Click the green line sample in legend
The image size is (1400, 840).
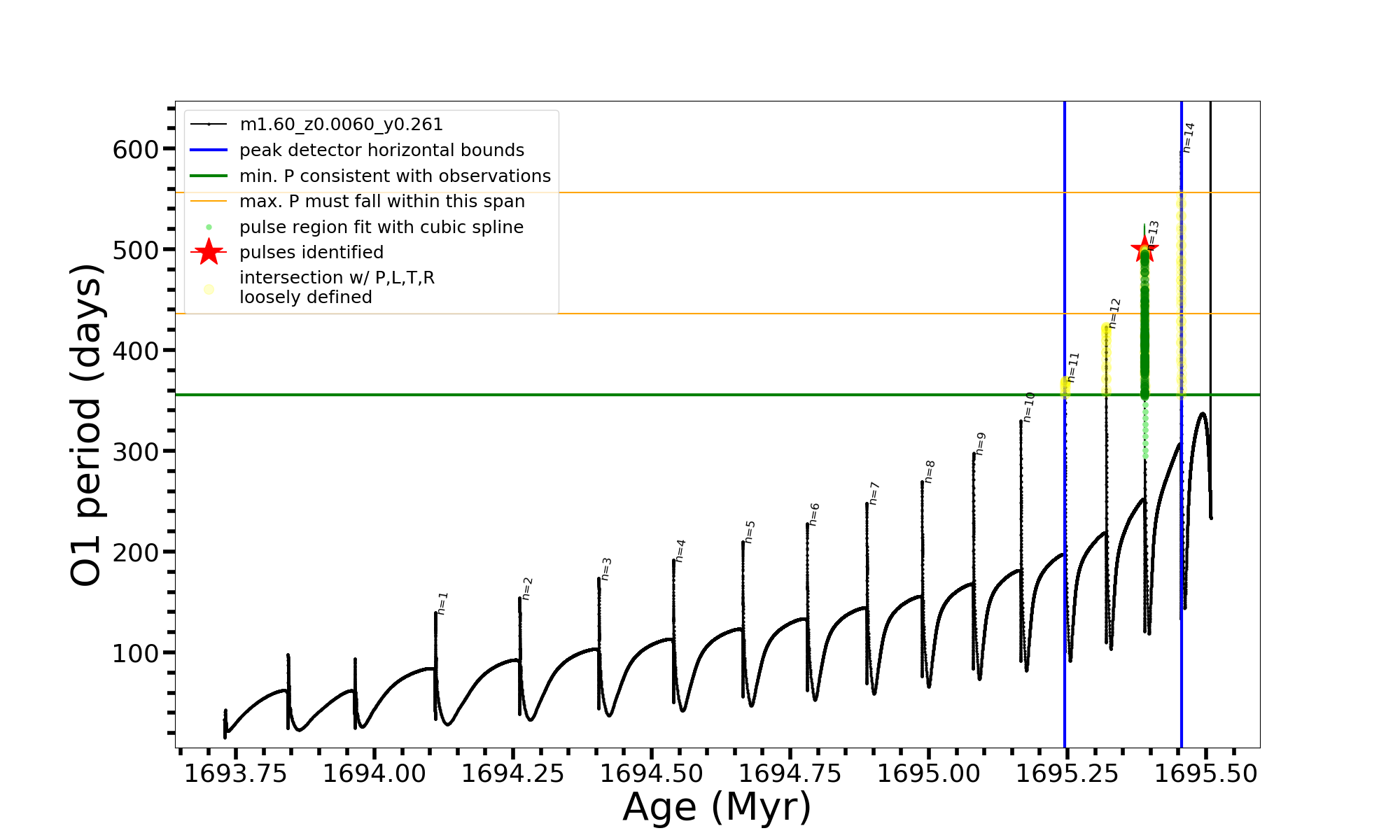(x=209, y=176)
